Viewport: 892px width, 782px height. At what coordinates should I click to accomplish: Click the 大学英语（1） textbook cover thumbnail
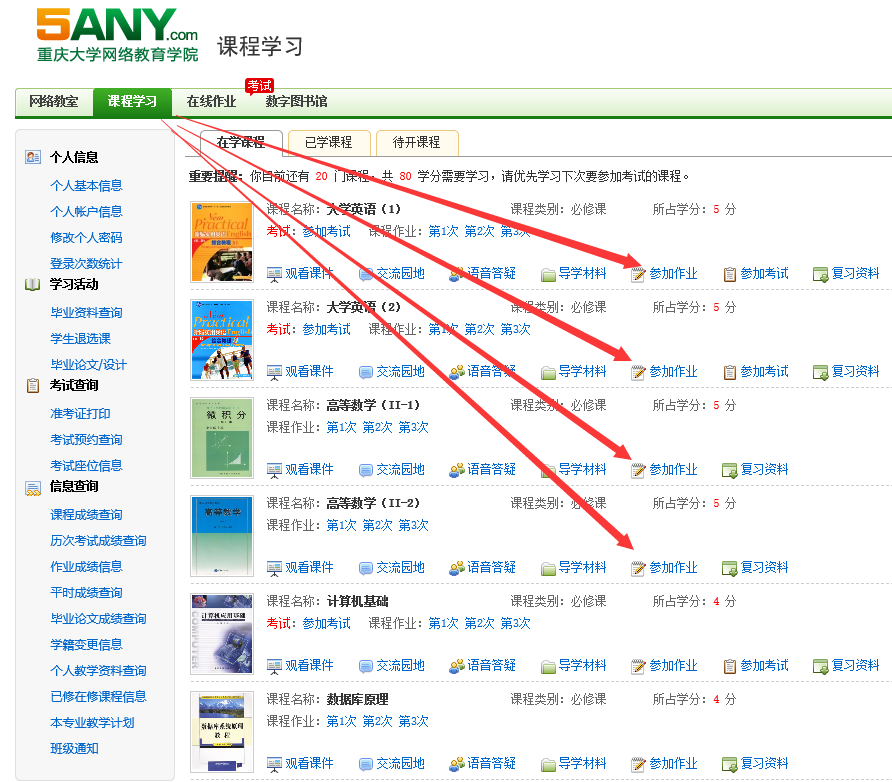point(222,242)
